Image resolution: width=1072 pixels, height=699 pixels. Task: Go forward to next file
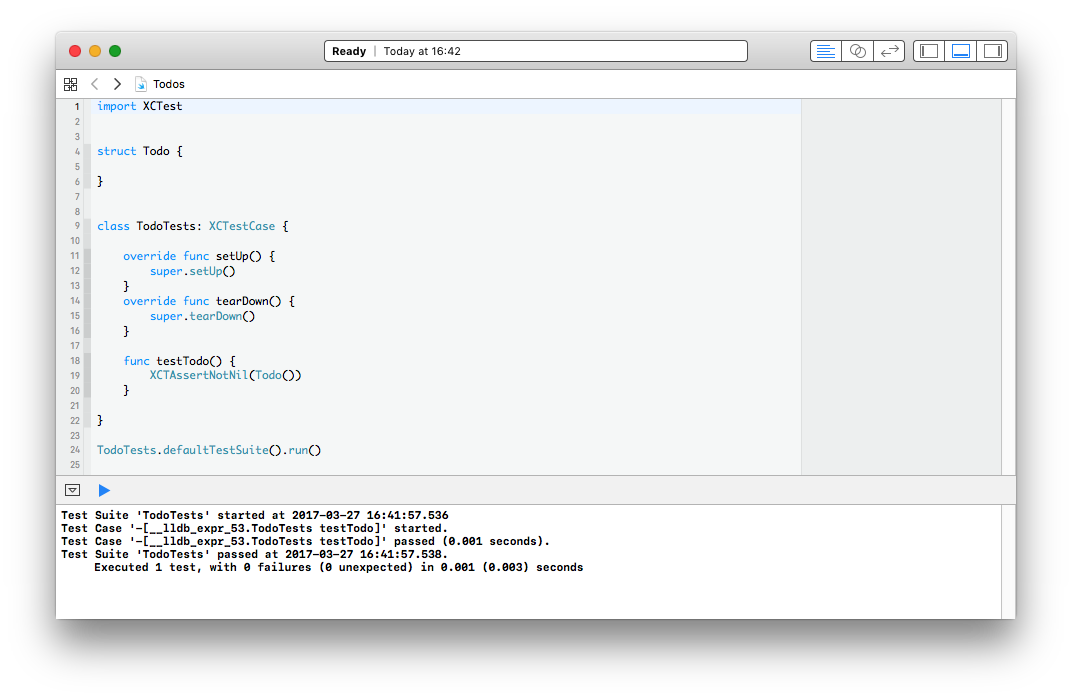pos(117,84)
